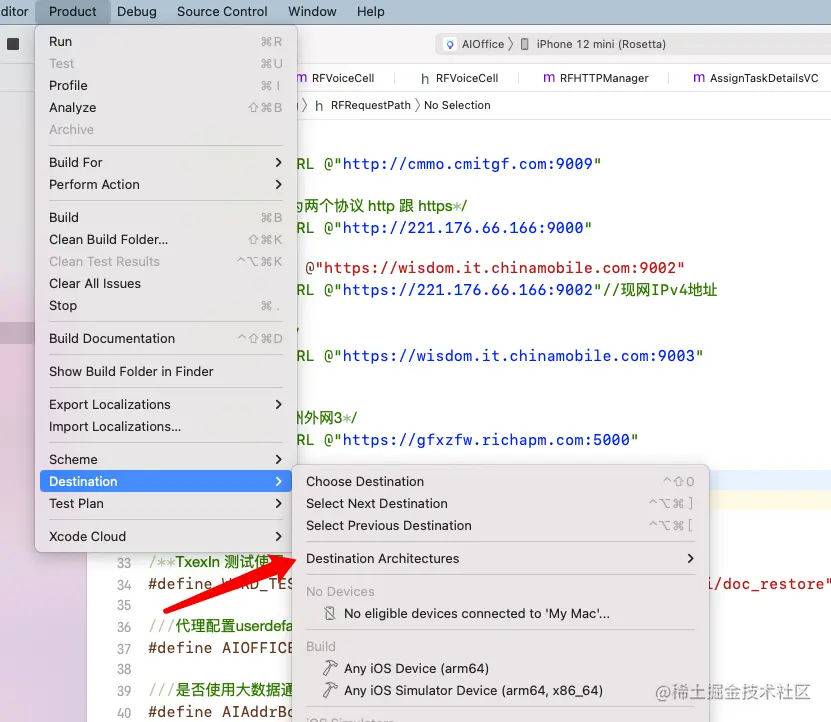Viewport: 831px width, 722px height.
Task: Expand the Test Plan submenu
Action: (x=166, y=504)
